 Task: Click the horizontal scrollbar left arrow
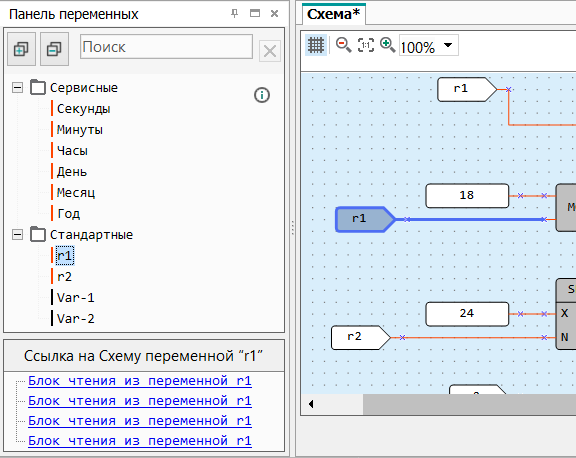[x=311, y=404]
